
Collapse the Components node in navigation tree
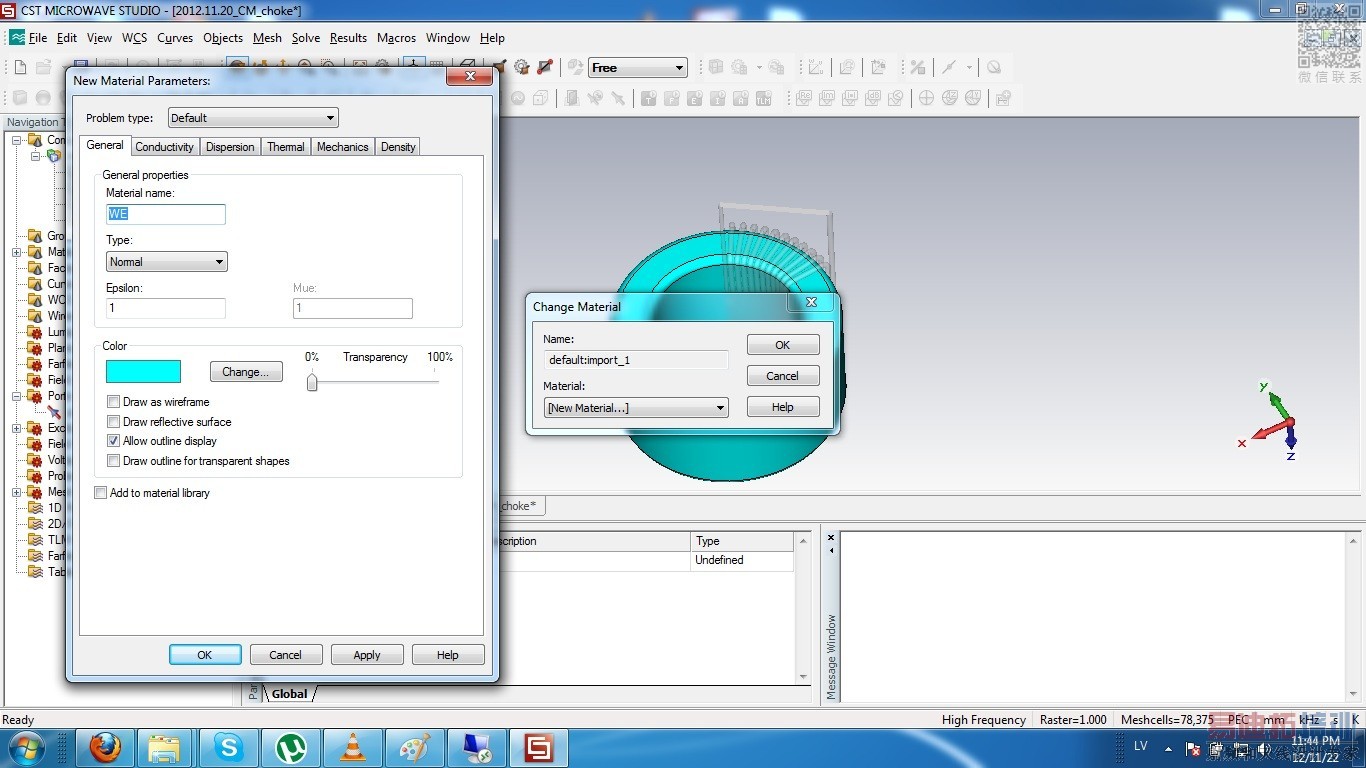[x=17, y=140]
